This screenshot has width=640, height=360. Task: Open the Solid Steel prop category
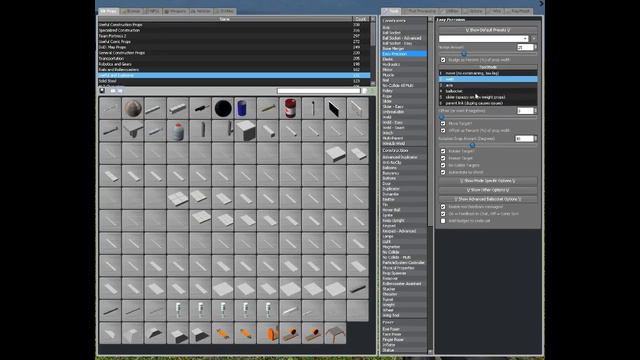tap(234, 81)
